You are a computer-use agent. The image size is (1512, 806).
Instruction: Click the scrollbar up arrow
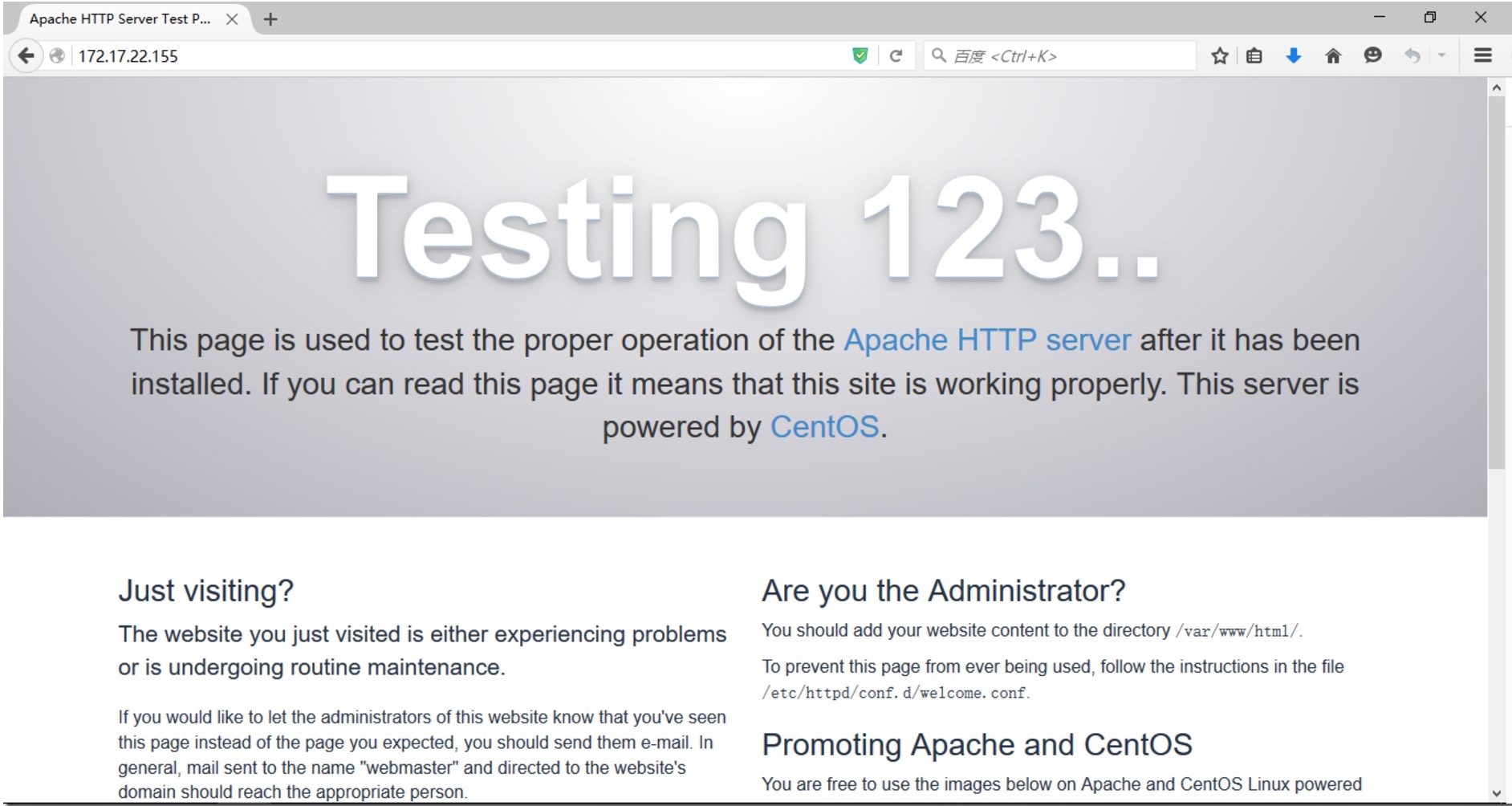[x=1496, y=87]
